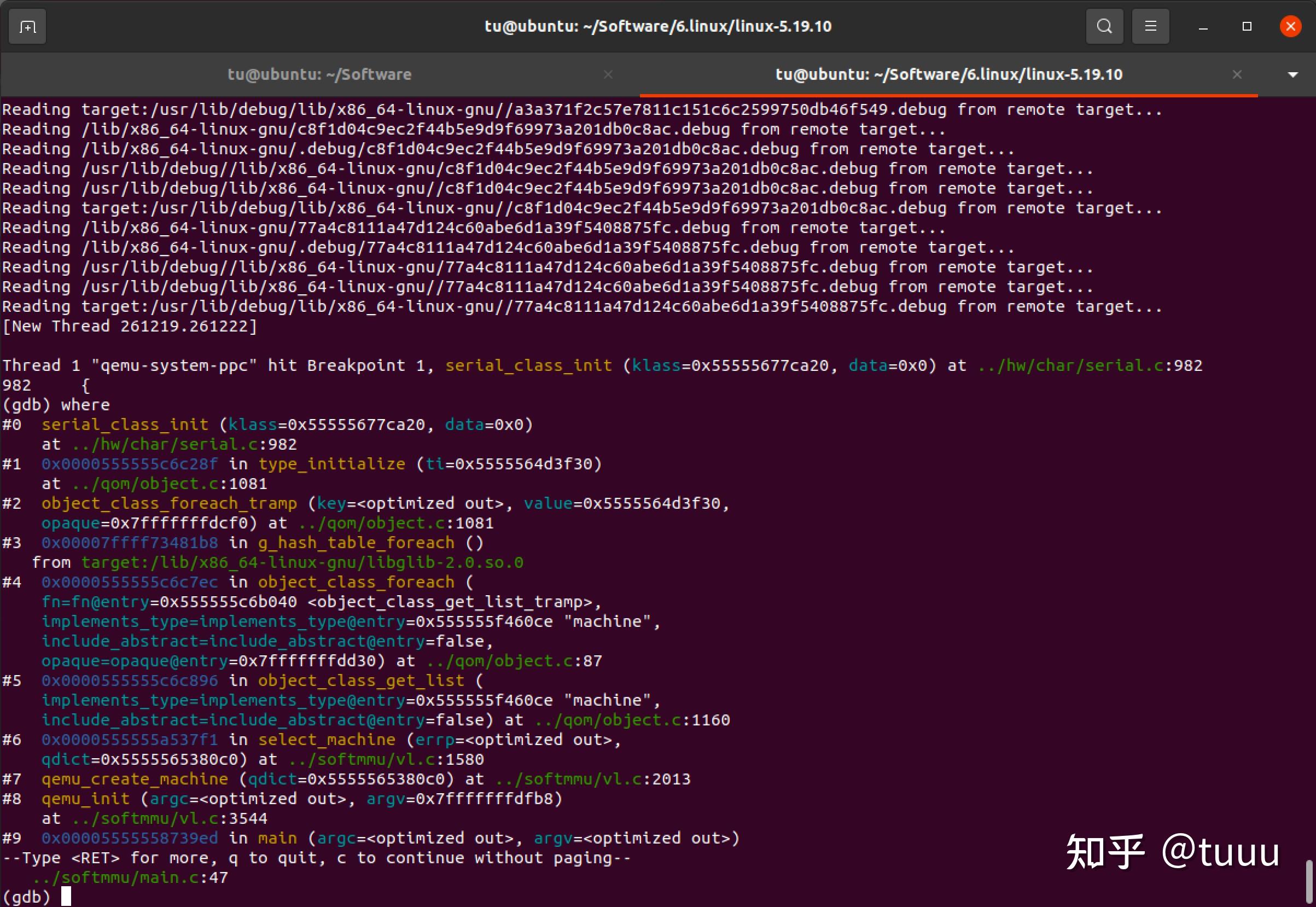Click "../qom/object.c:87" text
This screenshot has width=1316, height=907.
click(514, 661)
